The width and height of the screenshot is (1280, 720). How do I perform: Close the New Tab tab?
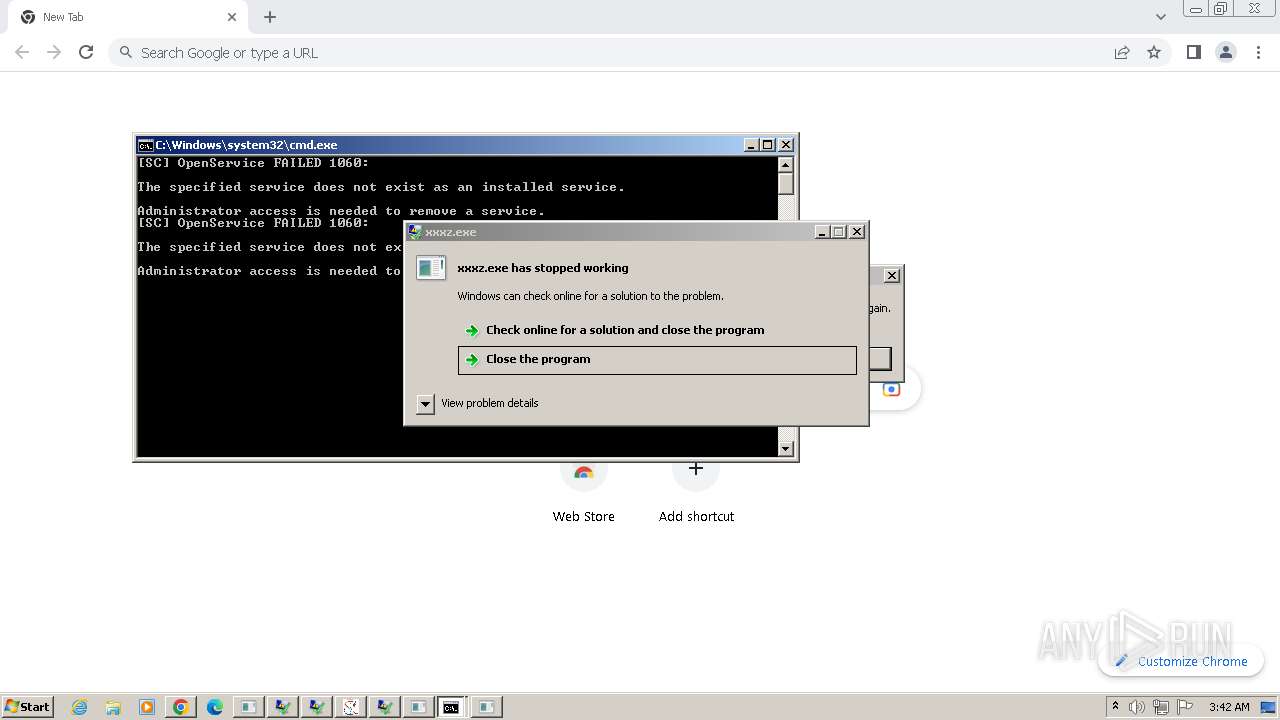click(232, 17)
